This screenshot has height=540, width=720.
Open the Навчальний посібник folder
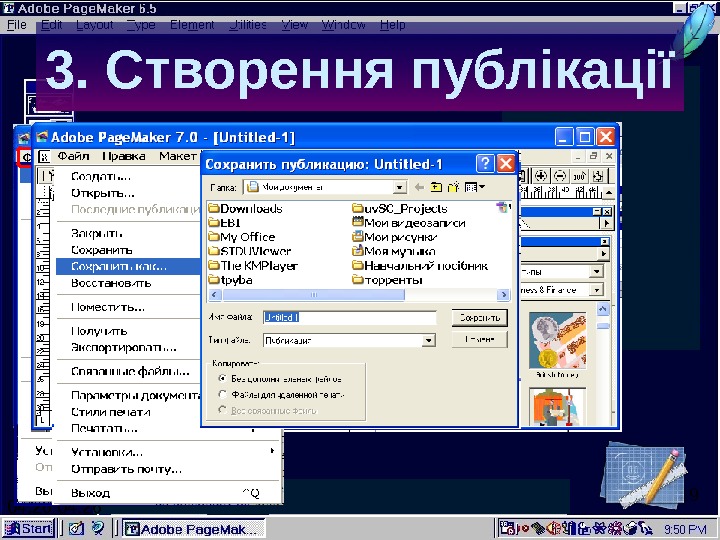(420, 265)
